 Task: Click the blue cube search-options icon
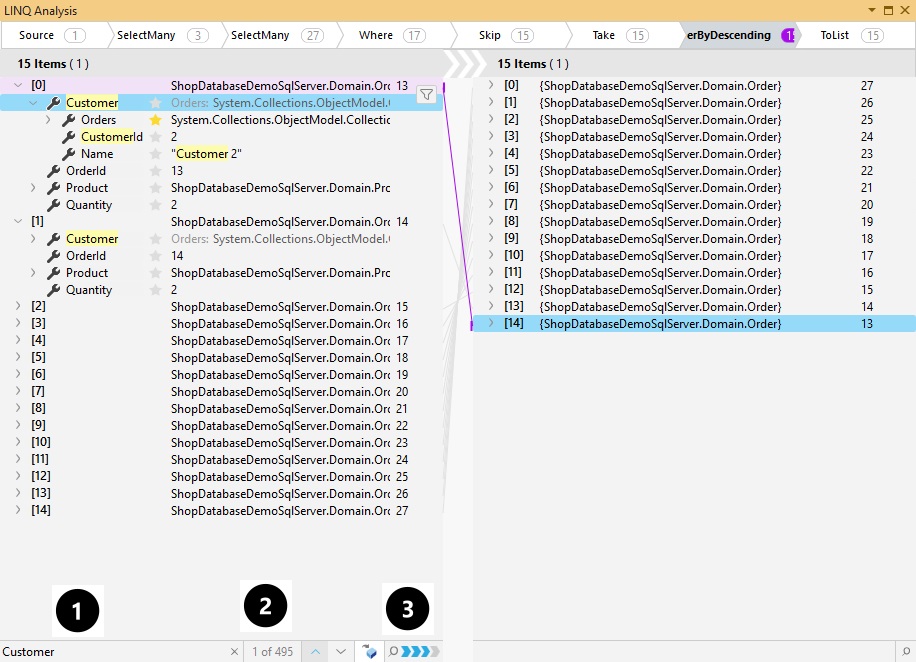click(369, 651)
